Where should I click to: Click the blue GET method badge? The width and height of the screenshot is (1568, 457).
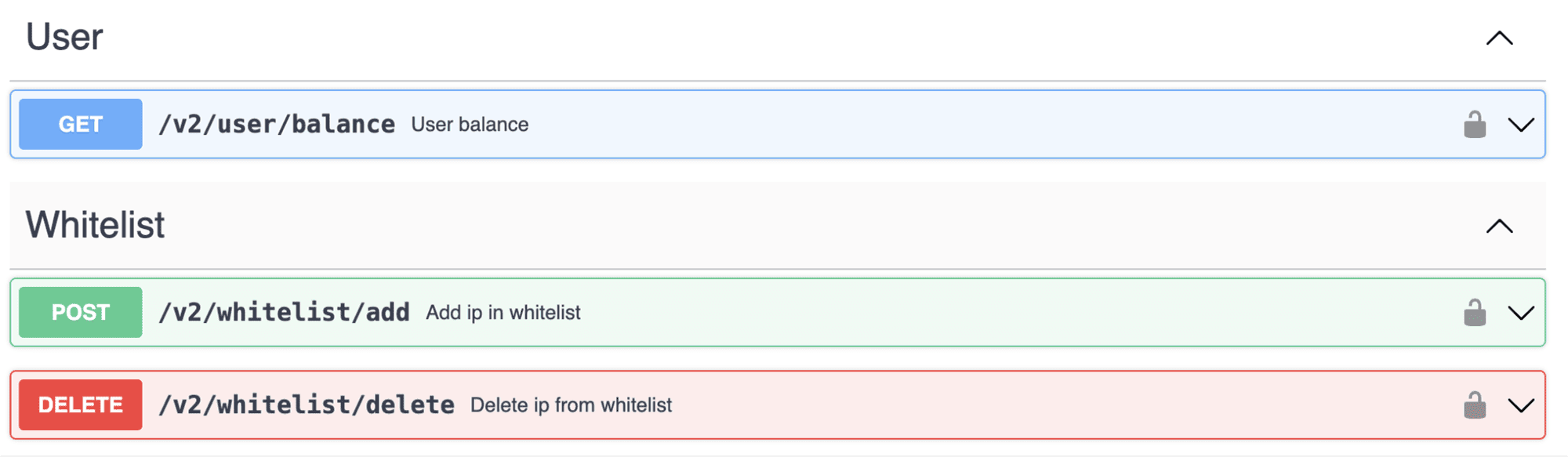(x=81, y=124)
